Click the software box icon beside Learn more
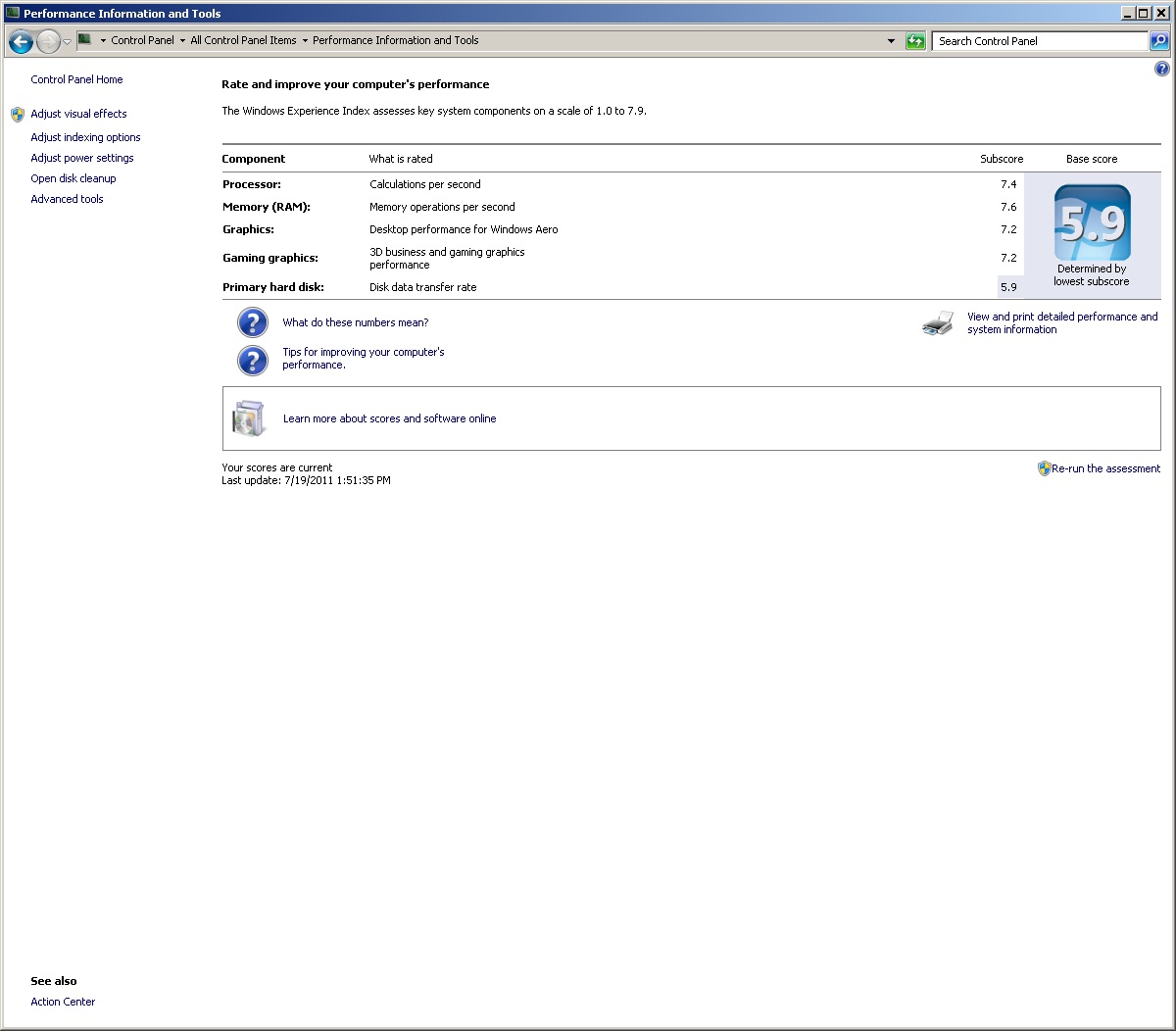1176x1031 pixels. [x=249, y=418]
